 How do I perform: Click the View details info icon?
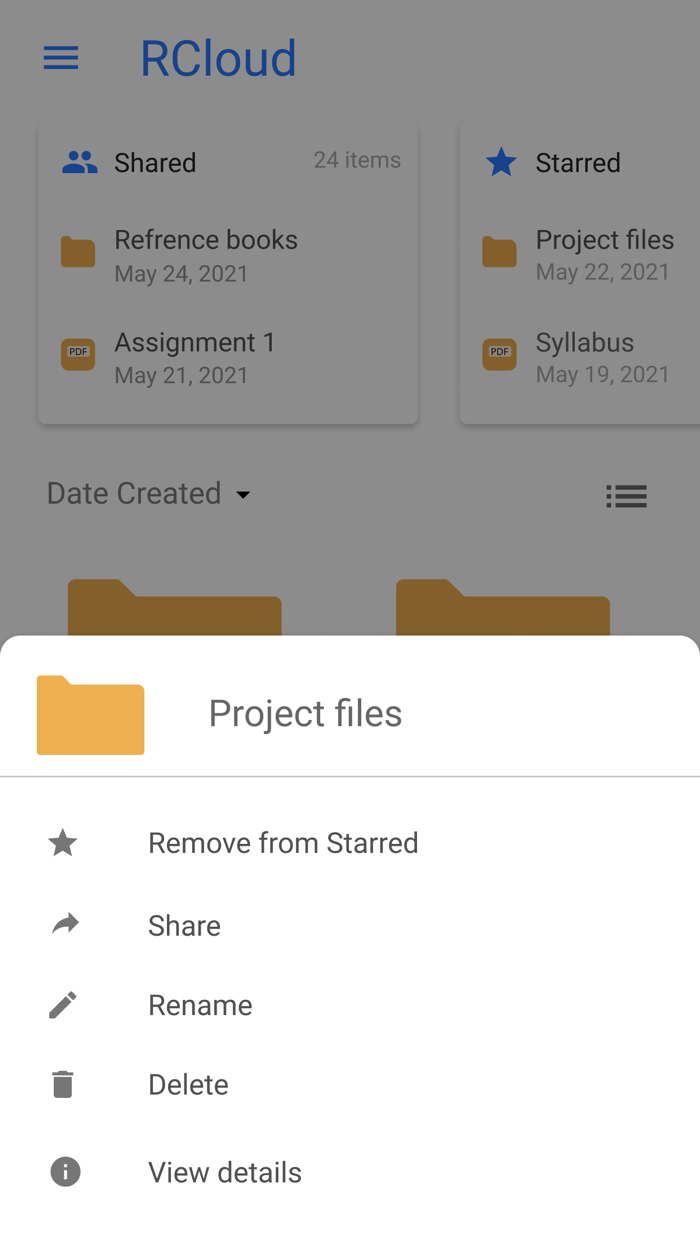point(64,1171)
